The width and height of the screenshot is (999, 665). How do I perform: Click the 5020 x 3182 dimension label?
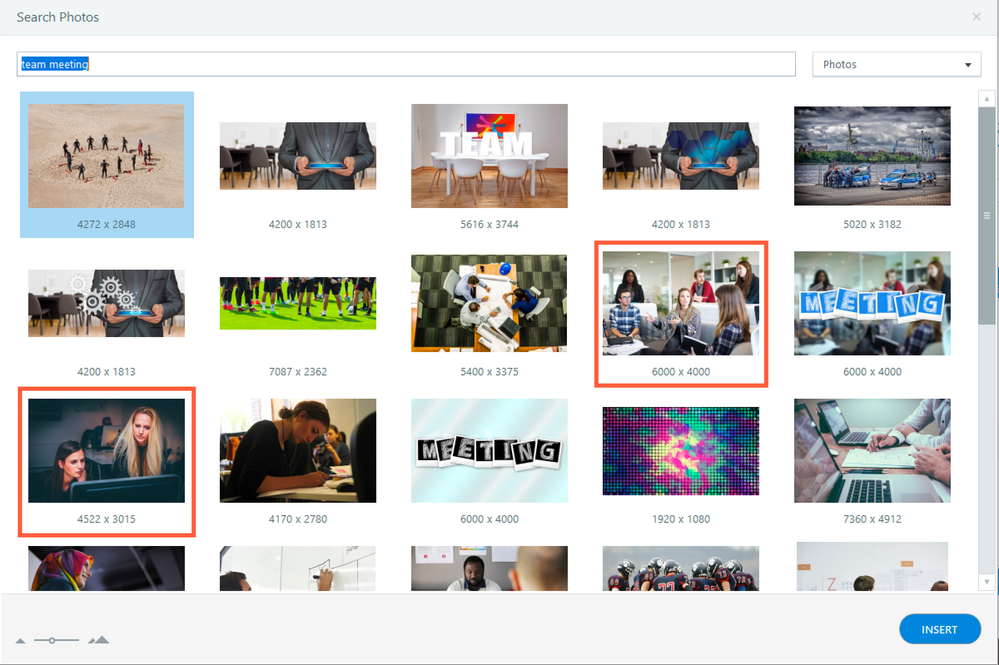click(x=872, y=224)
